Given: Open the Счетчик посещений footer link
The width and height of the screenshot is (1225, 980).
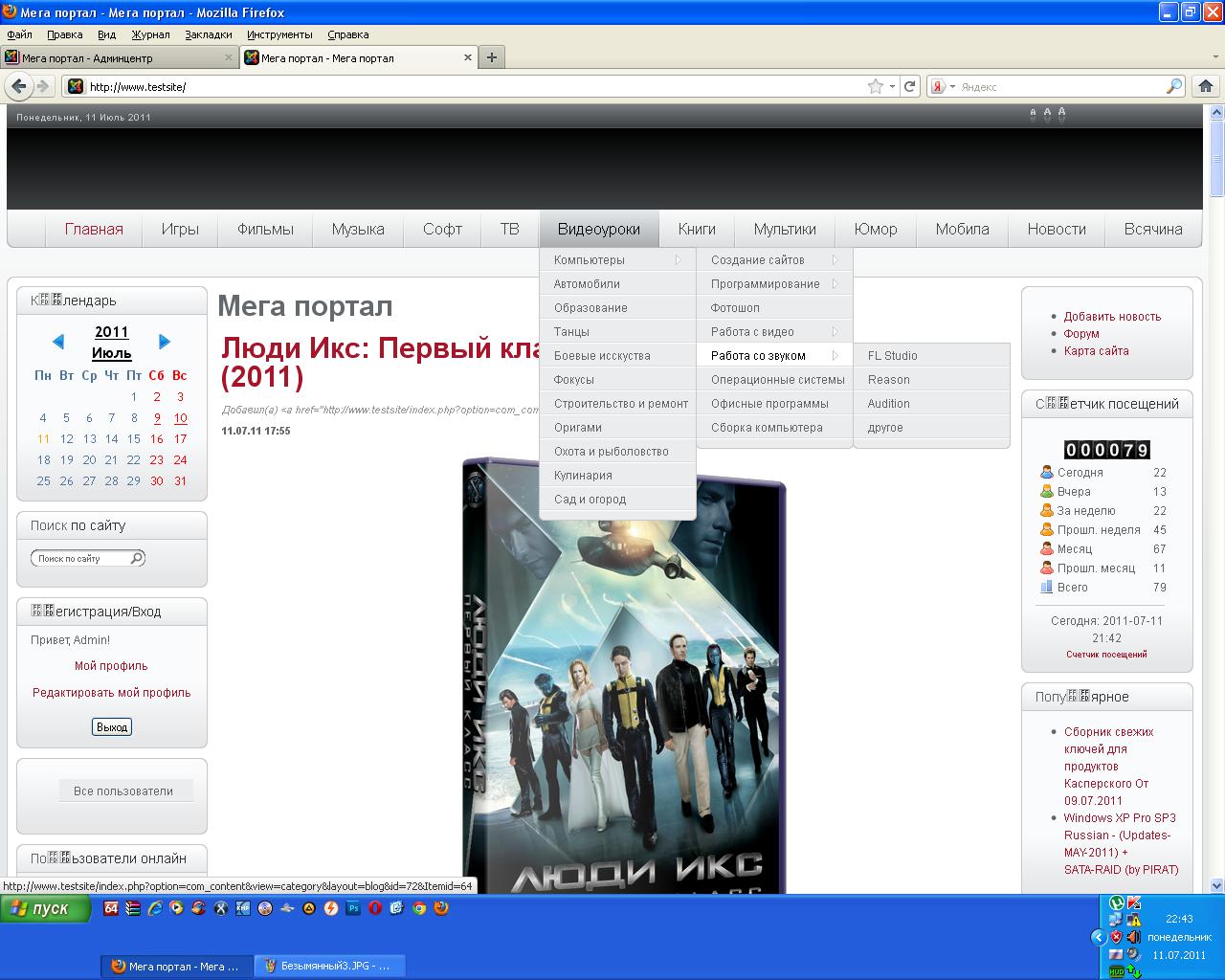Looking at the screenshot, I should [x=1106, y=655].
